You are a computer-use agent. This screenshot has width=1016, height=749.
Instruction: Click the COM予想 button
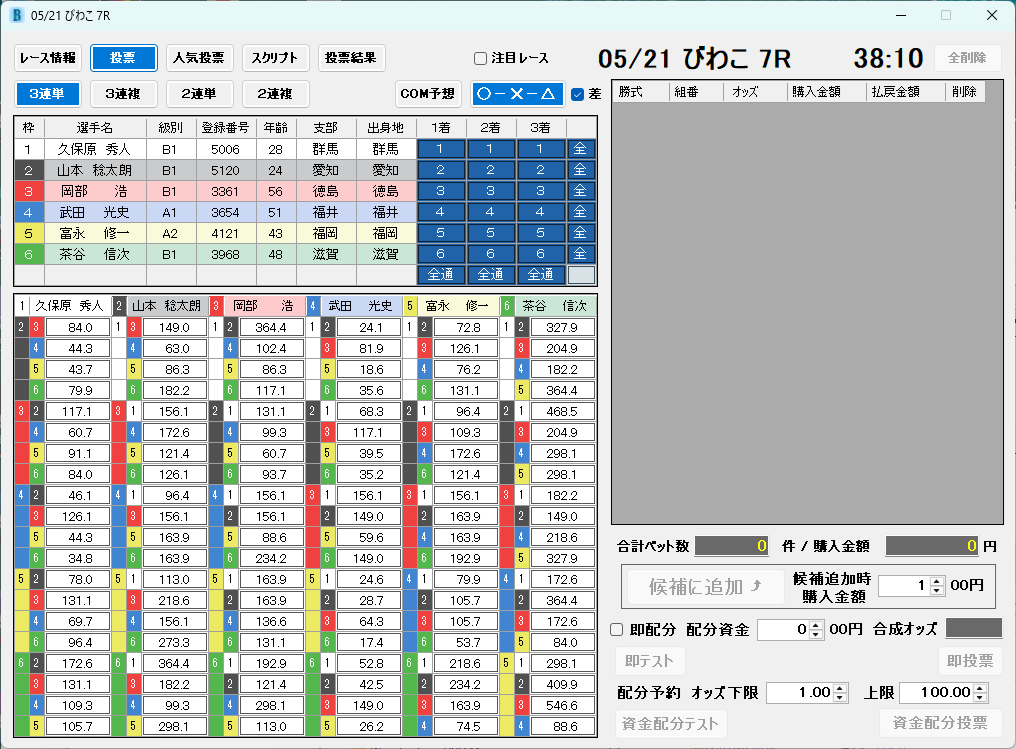(428, 95)
